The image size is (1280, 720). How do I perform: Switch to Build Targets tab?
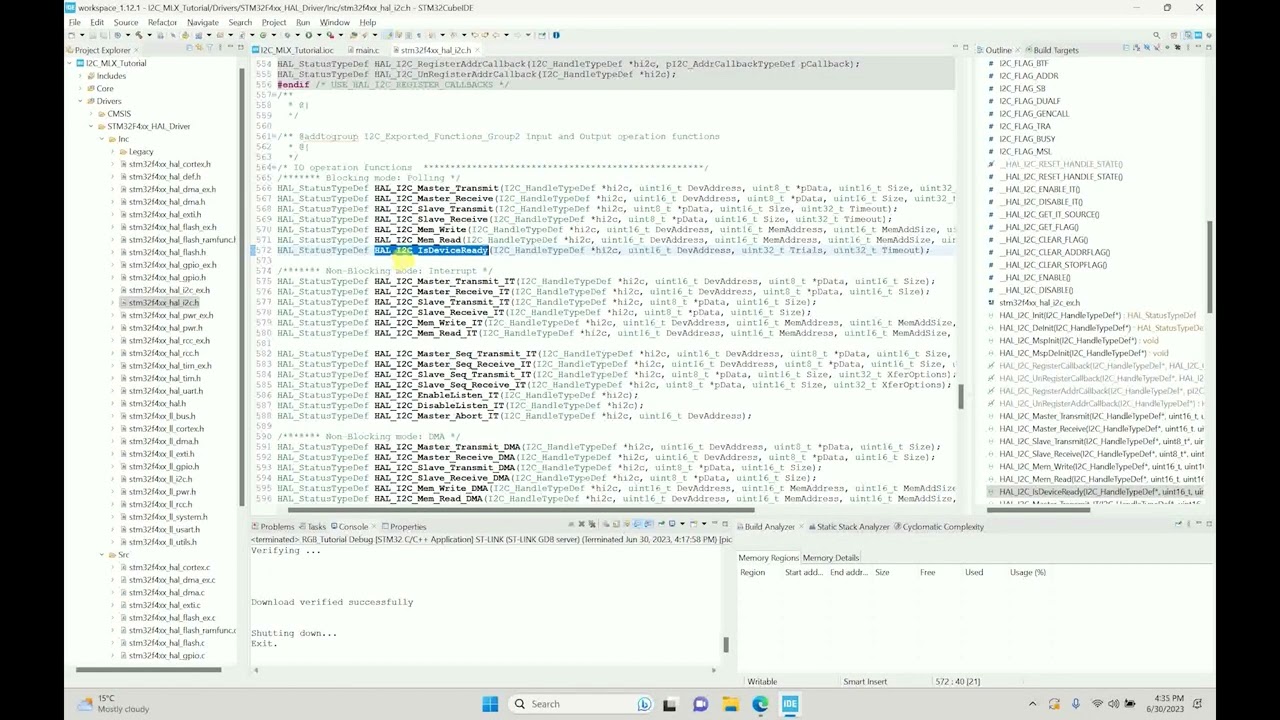pos(1056,50)
